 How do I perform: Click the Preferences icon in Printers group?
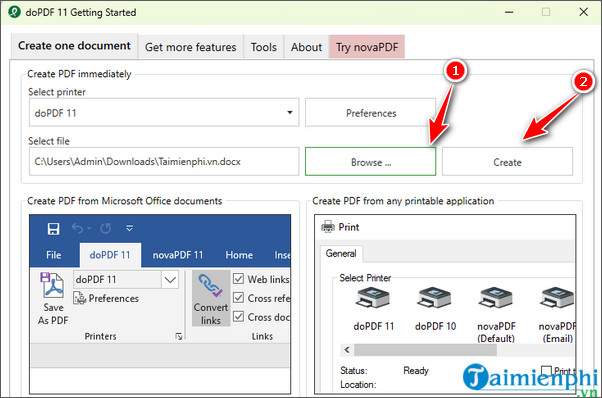click(79, 298)
